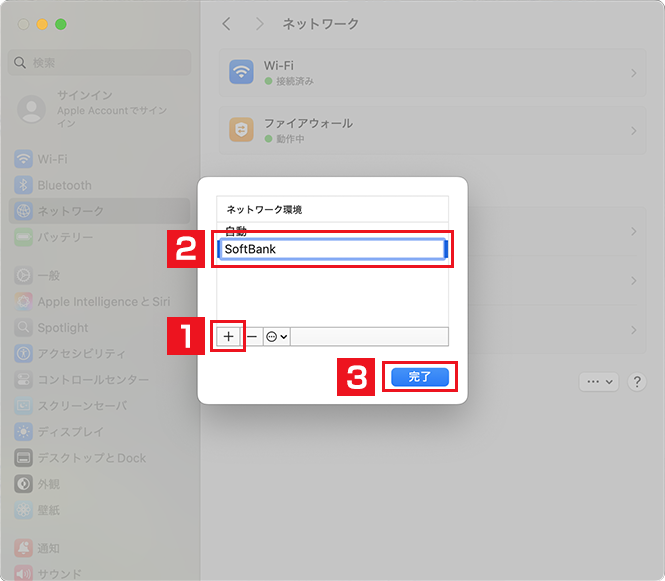Click the plus button to add location
The image size is (665, 581).
[229, 336]
